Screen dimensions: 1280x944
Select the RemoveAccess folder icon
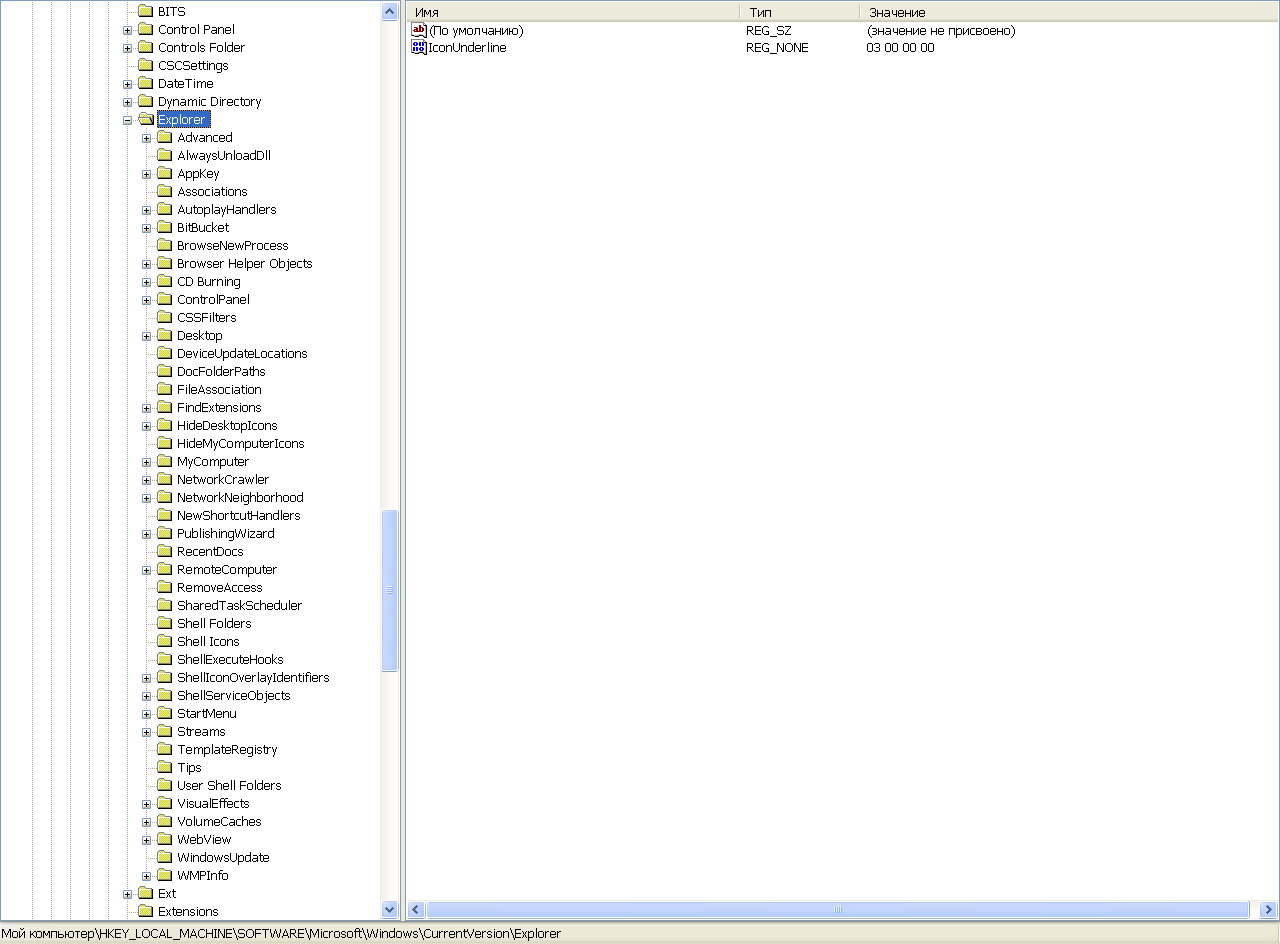tap(165, 588)
